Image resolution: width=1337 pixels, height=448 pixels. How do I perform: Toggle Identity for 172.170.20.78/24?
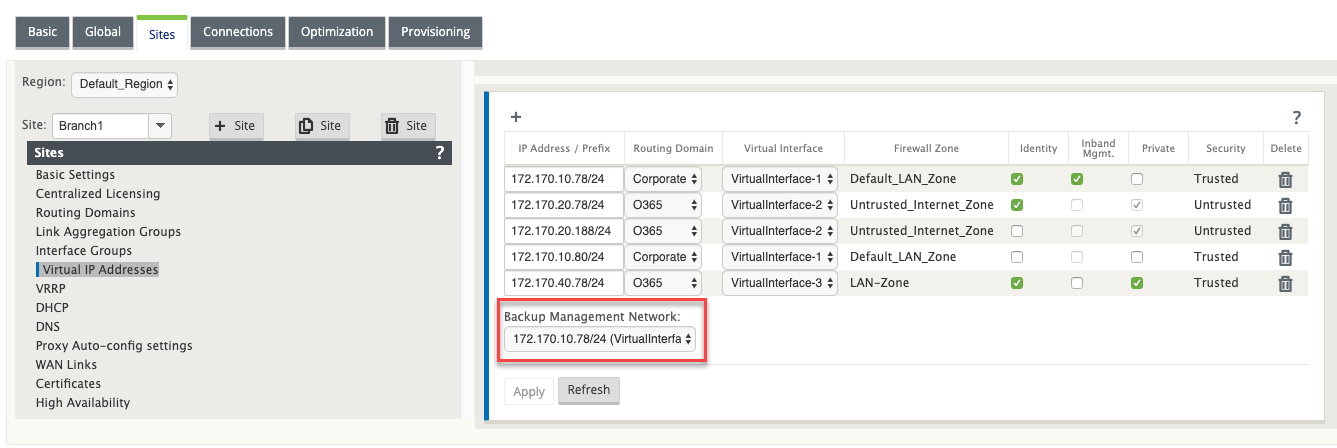pos(1016,205)
